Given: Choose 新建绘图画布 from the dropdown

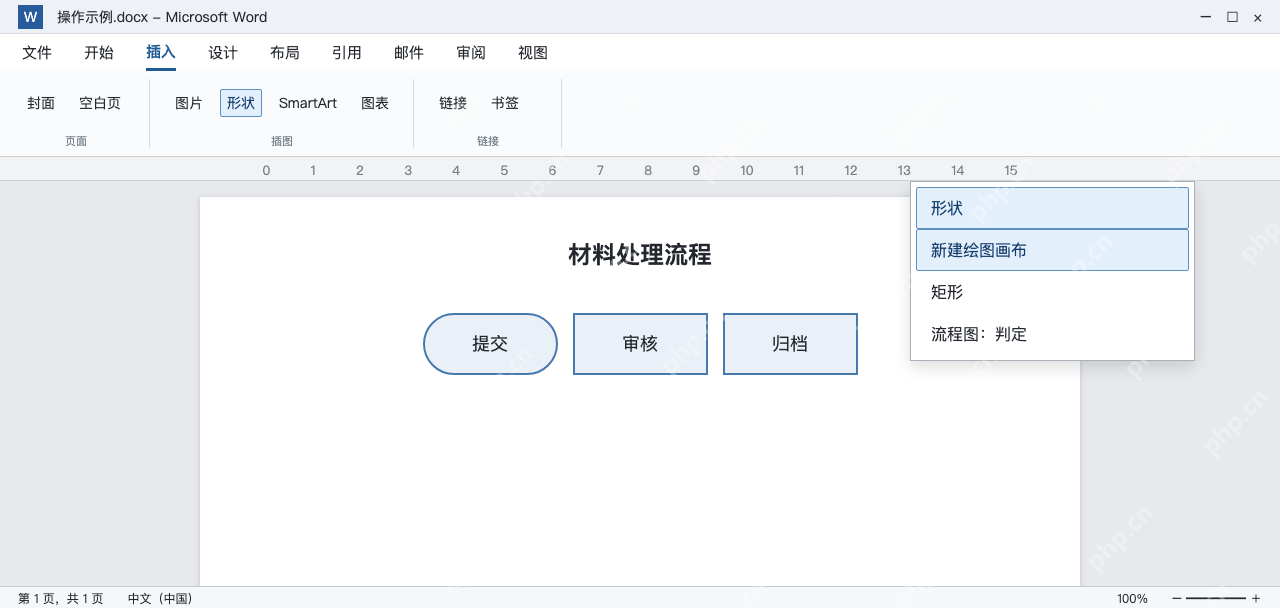Looking at the screenshot, I should pyautogui.click(x=1052, y=250).
